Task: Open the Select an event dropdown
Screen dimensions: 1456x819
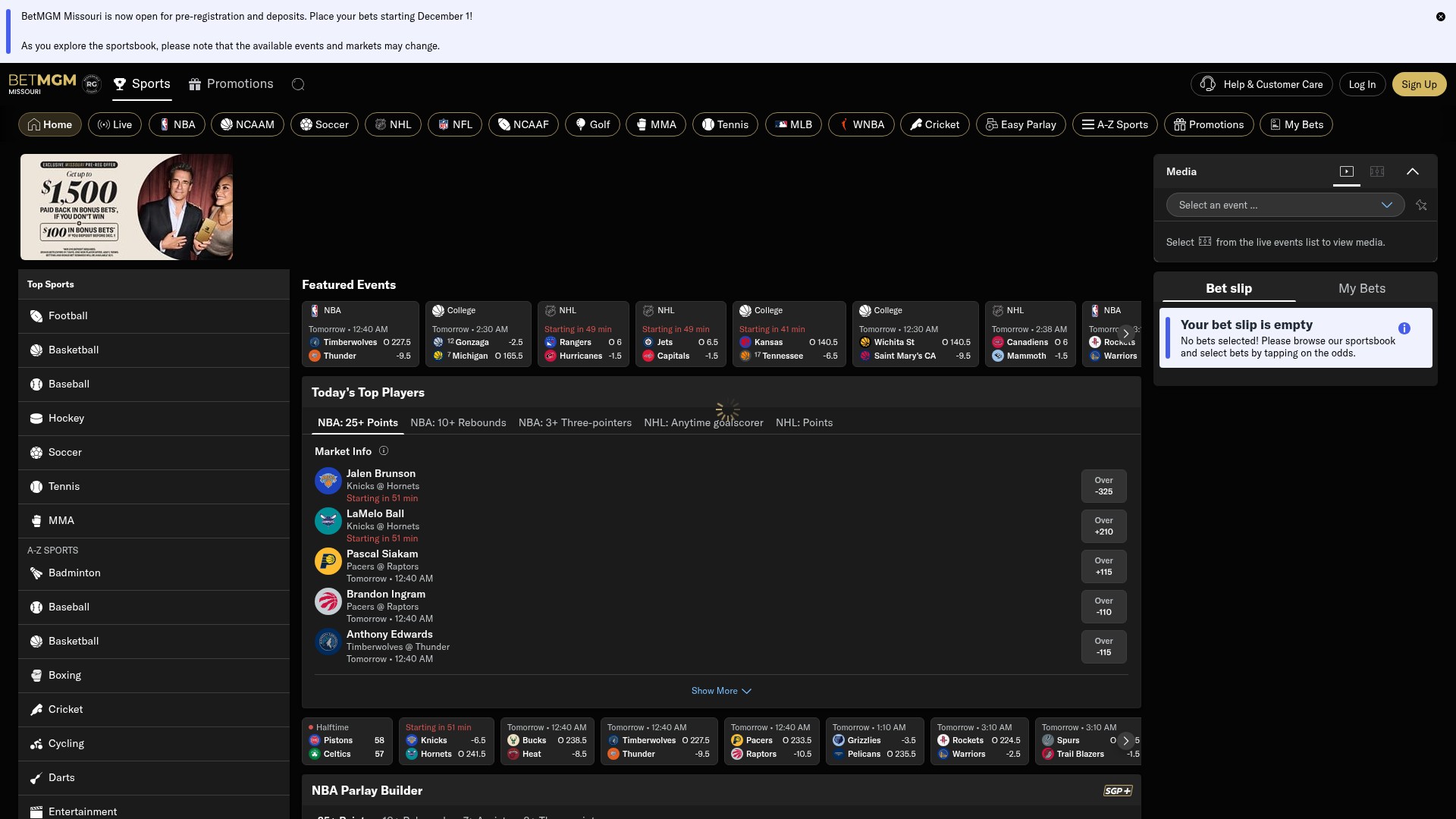Action: [1285, 205]
